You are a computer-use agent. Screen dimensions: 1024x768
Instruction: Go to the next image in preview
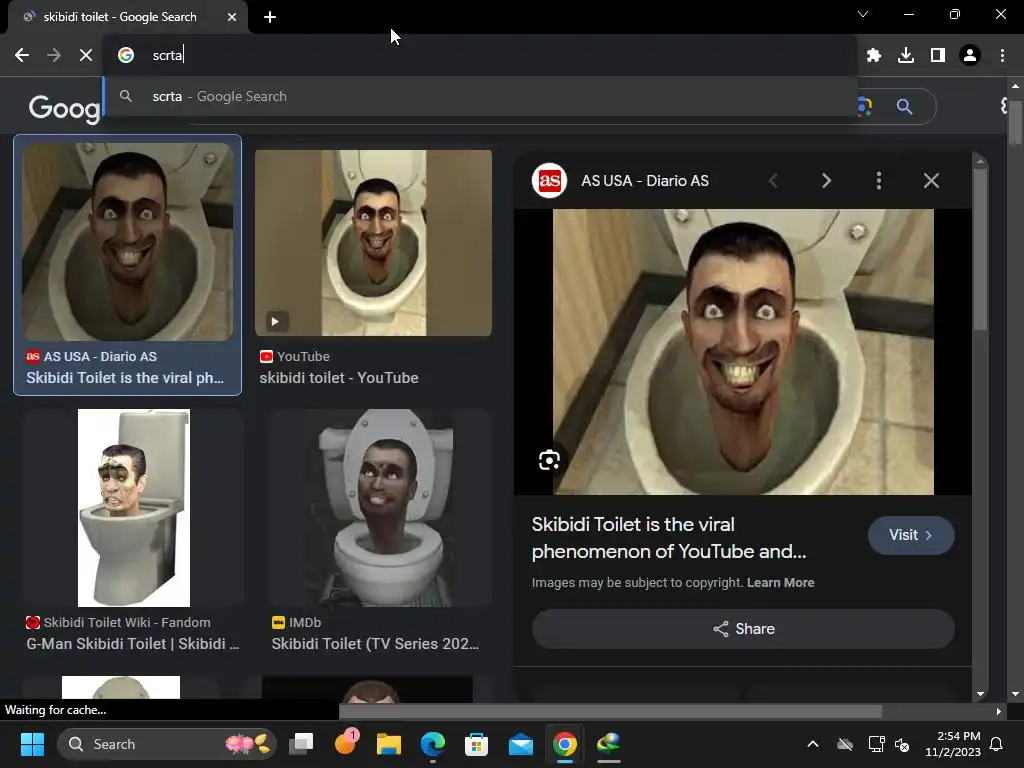[x=826, y=180]
